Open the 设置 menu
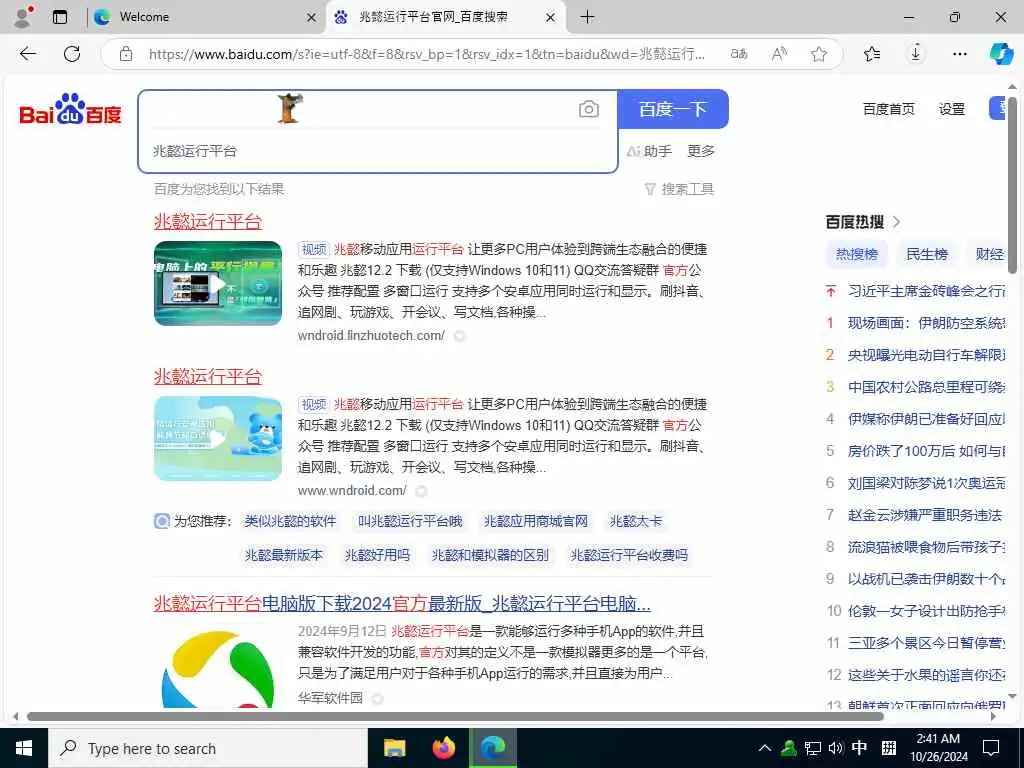The width and height of the screenshot is (1024, 768). pos(952,109)
